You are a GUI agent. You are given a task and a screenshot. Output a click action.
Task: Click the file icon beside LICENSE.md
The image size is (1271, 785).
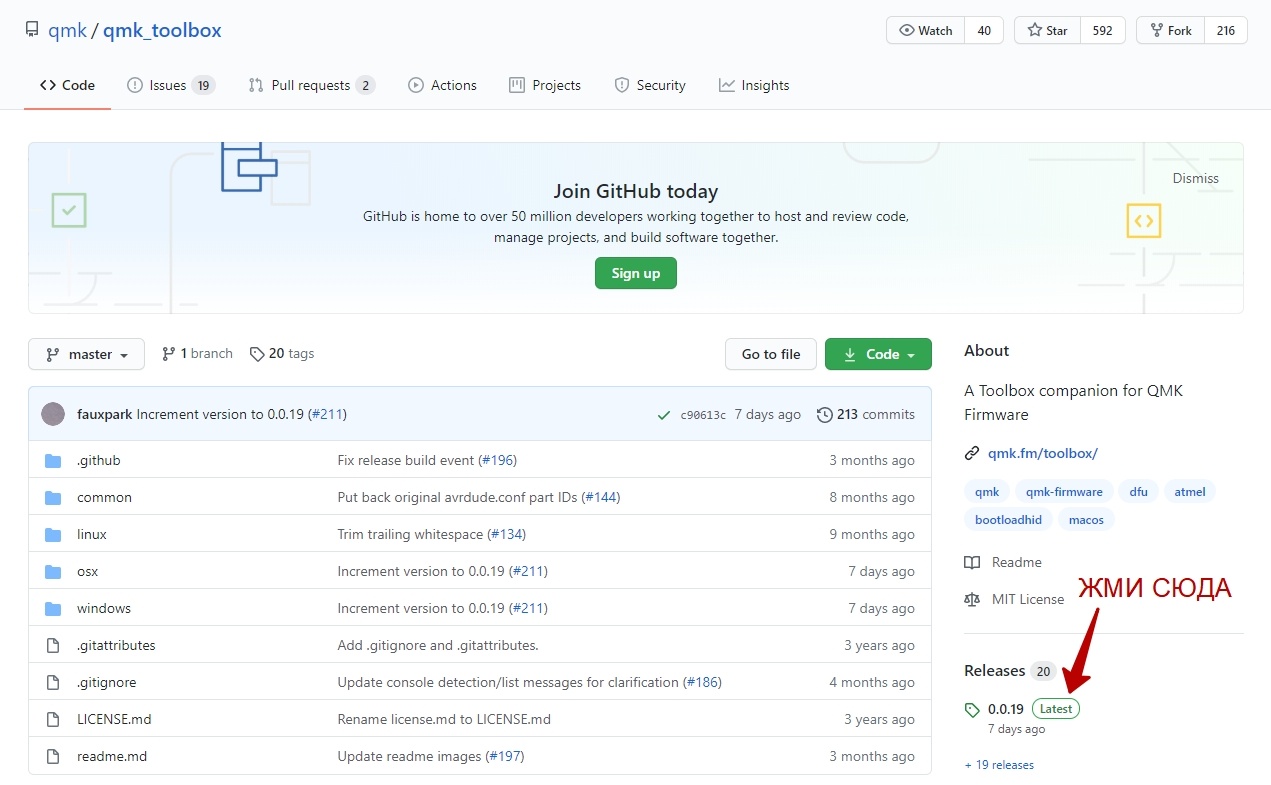coord(53,719)
